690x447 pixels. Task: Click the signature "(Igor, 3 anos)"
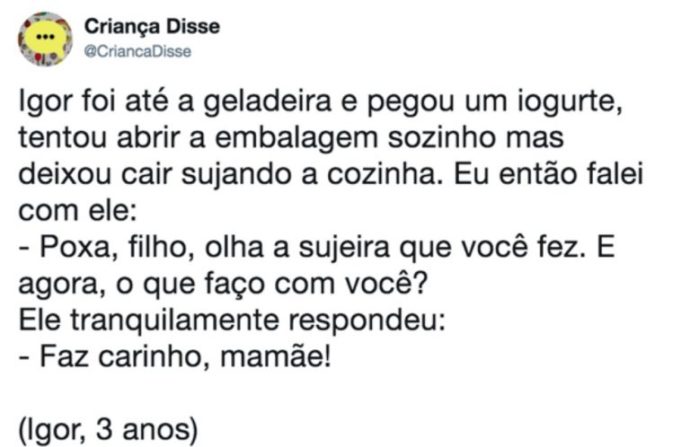coord(108,430)
